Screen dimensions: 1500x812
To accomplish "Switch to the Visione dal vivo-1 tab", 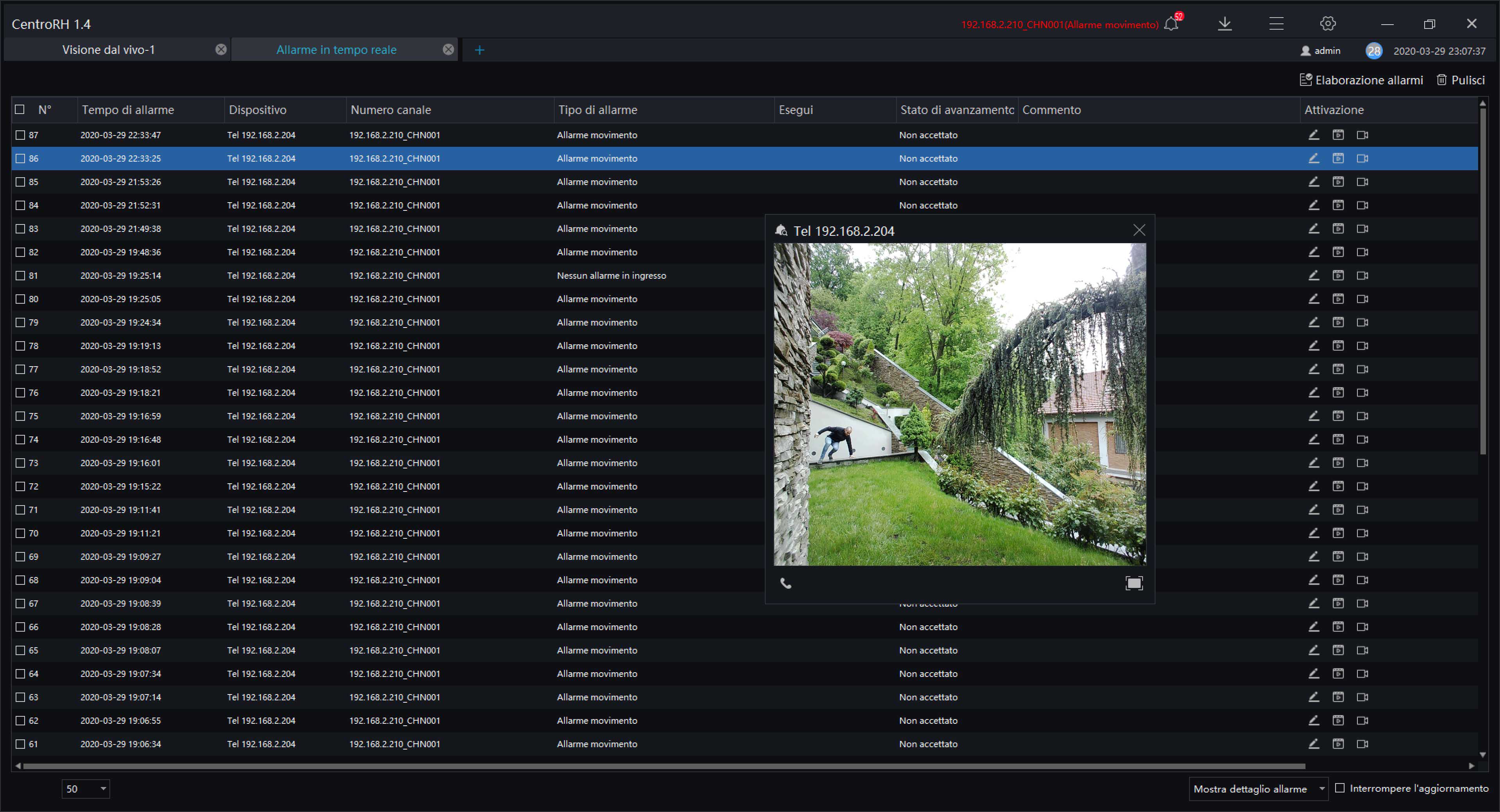I will tap(108, 50).
